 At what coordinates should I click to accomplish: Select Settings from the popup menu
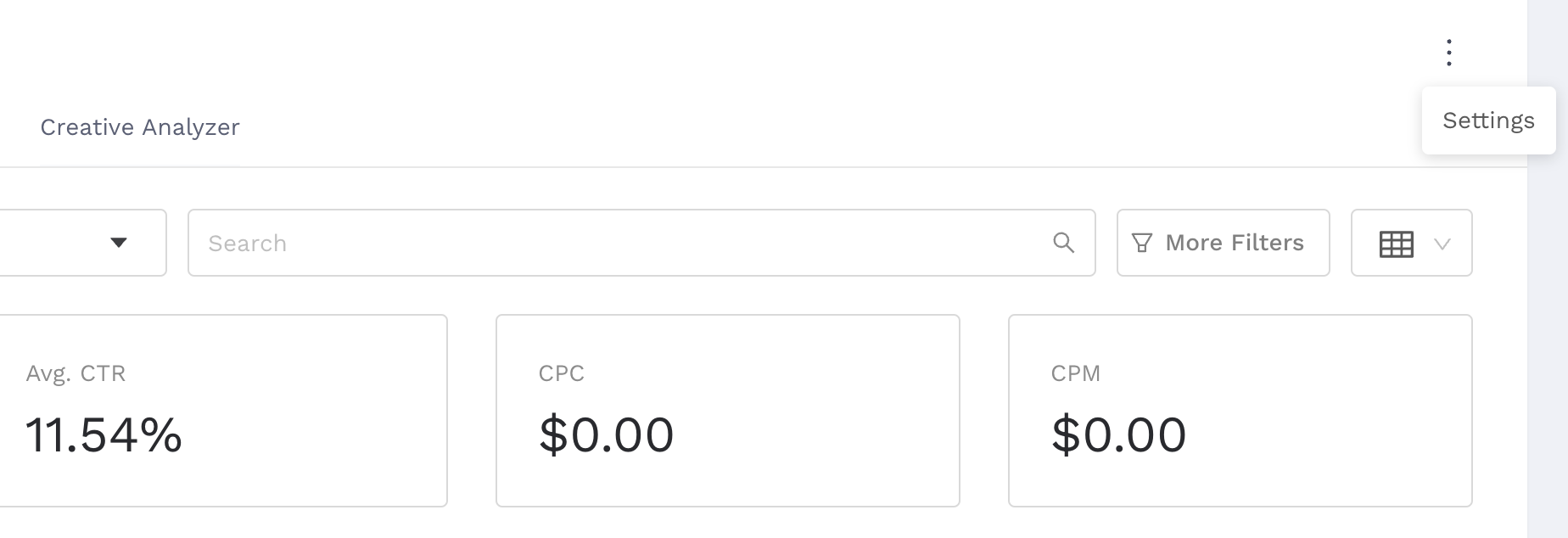click(x=1488, y=120)
